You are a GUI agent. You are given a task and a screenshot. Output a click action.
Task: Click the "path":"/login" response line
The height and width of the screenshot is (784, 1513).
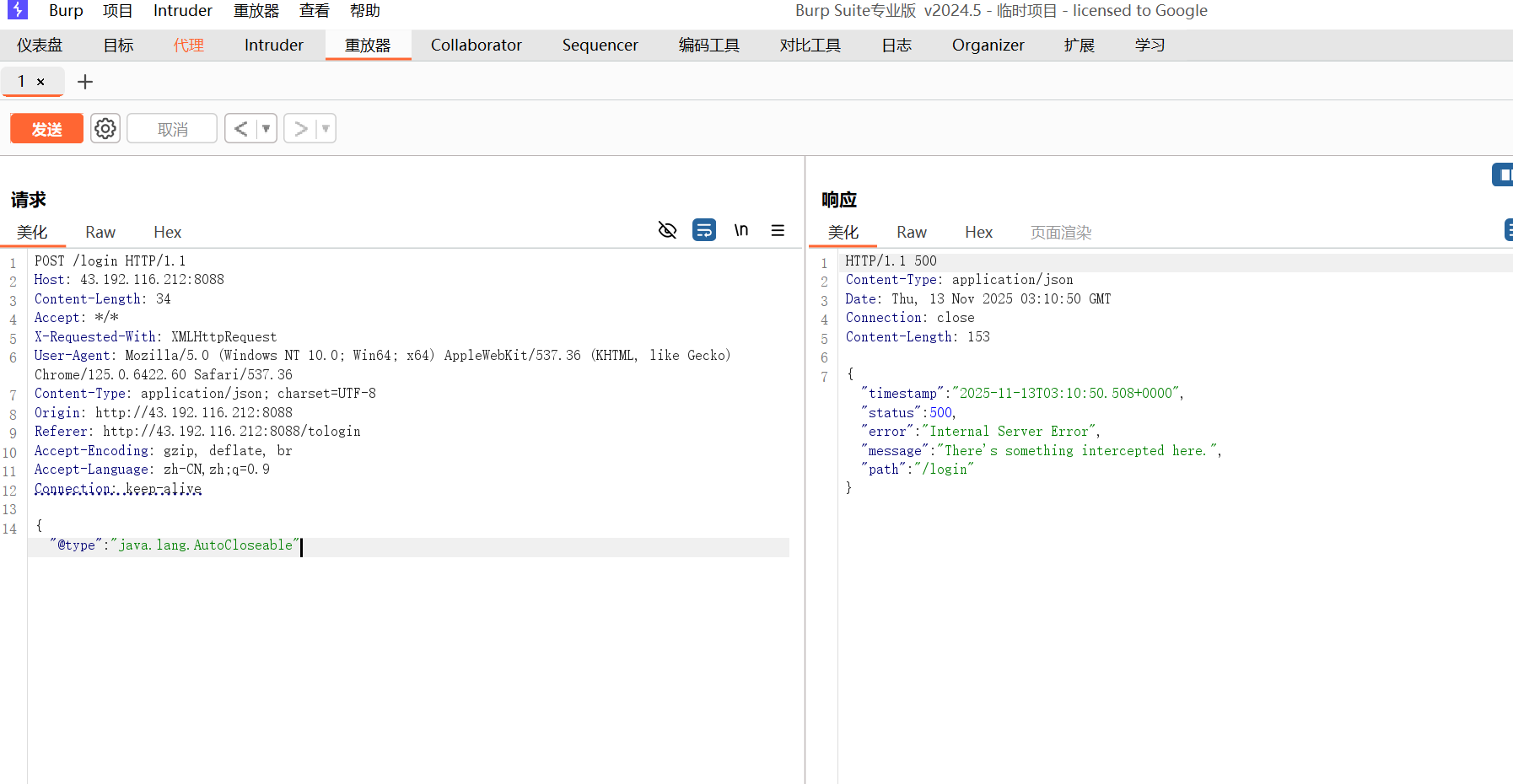pos(918,469)
